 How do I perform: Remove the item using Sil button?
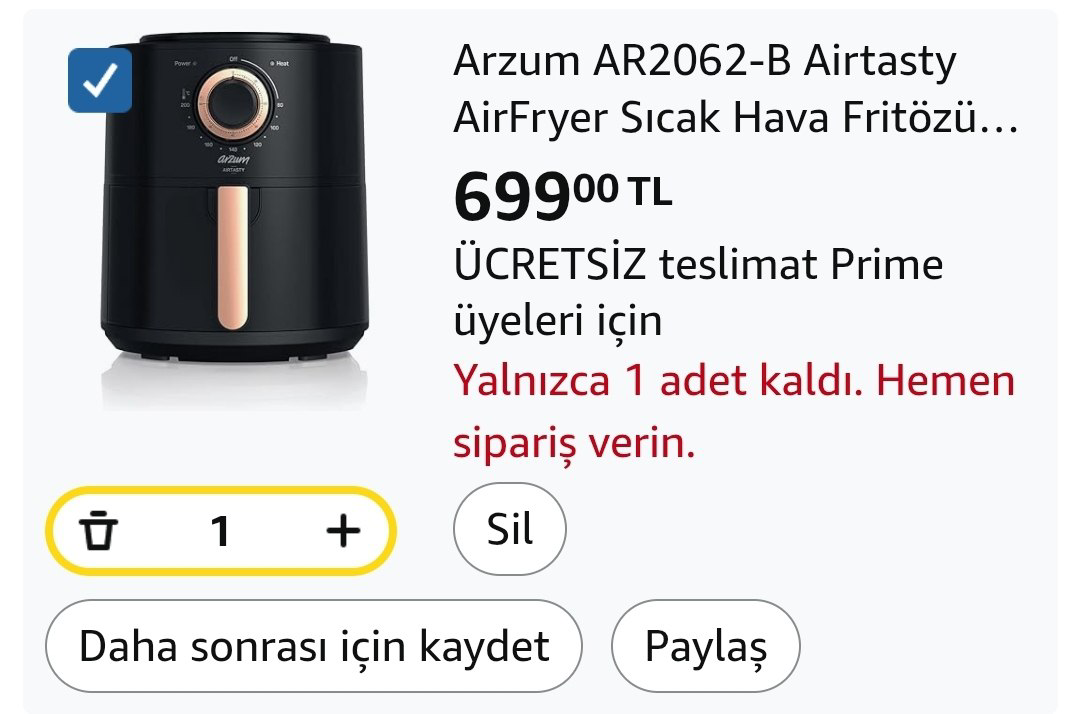[x=510, y=529]
